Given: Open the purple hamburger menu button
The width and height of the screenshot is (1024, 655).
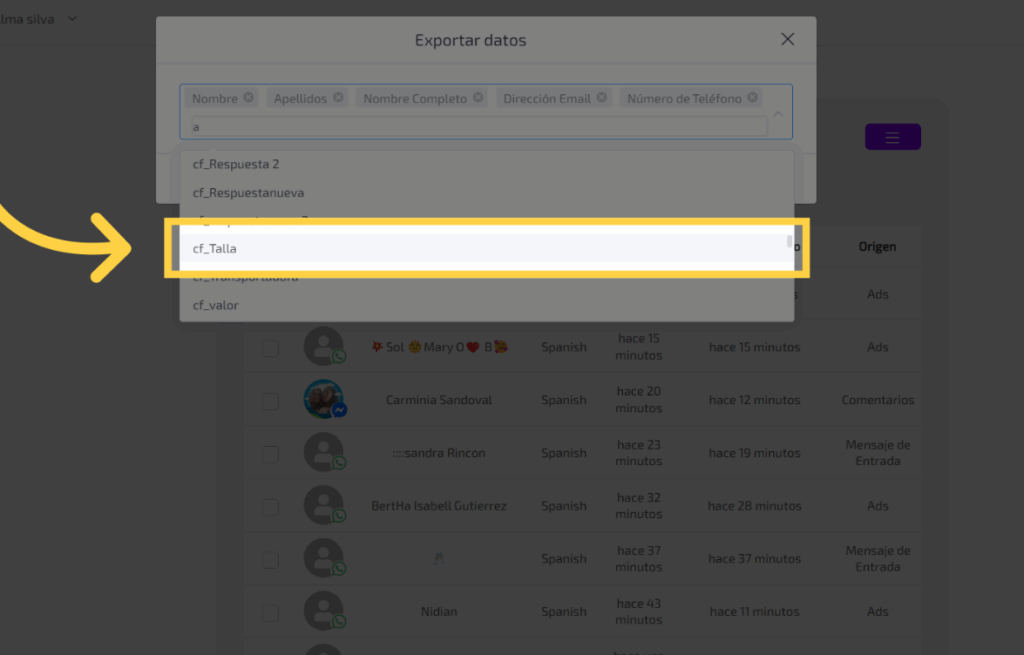Looking at the screenshot, I should (x=892, y=138).
